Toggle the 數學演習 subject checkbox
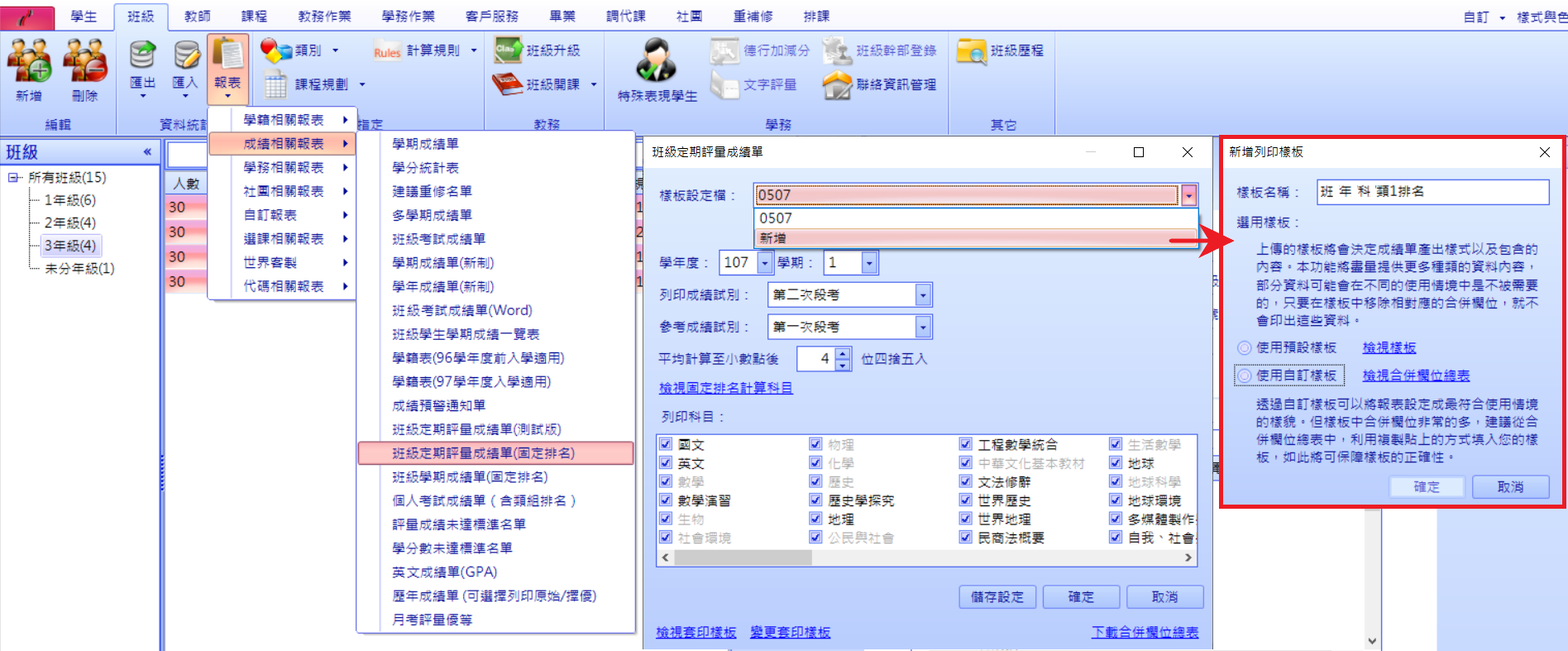The height and width of the screenshot is (651, 1568). pos(666,500)
